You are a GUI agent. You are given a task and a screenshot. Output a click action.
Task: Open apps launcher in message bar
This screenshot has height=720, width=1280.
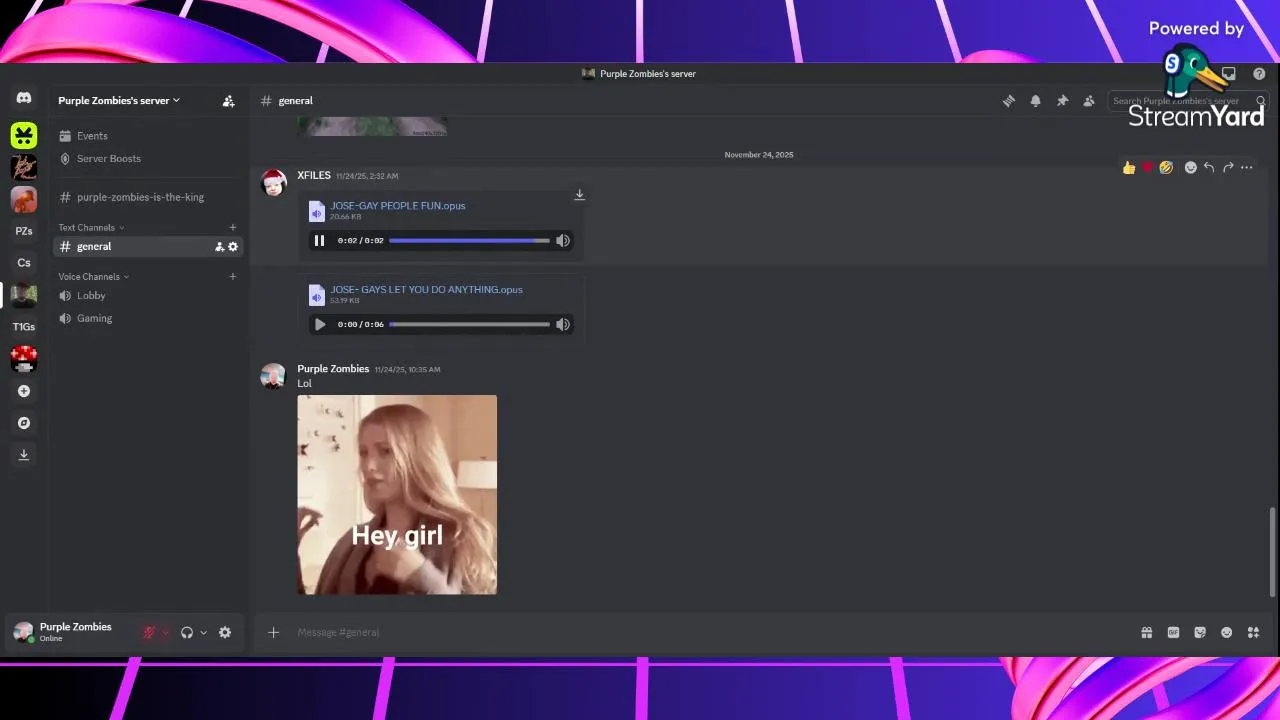[x=1253, y=633]
